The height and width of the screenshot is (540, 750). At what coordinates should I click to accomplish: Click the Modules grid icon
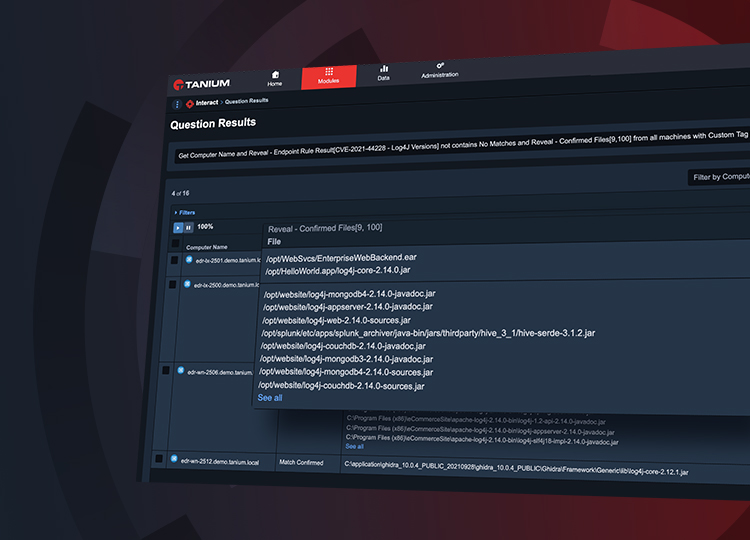(329, 72)
